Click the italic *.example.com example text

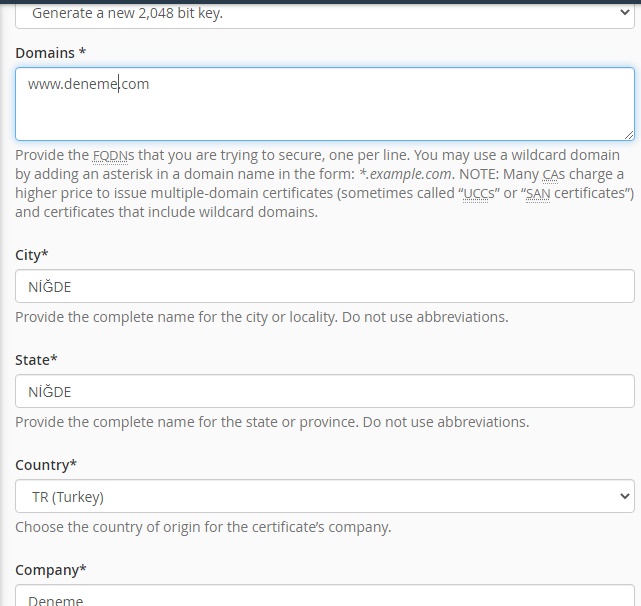[x=407, y=175]
